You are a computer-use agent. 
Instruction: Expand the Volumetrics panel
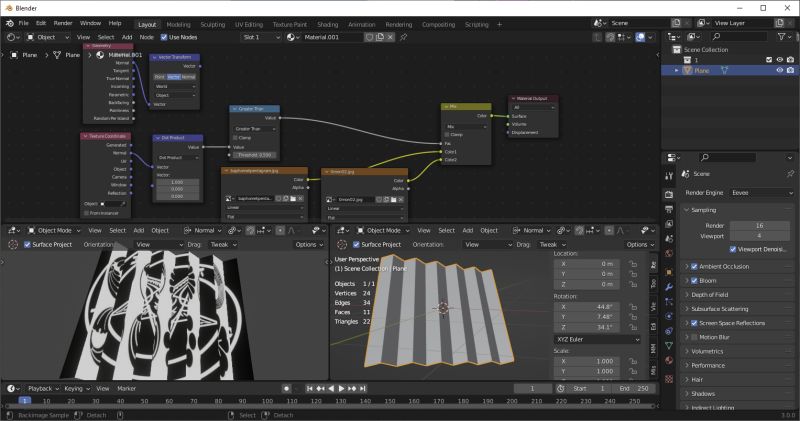click(x=687, y=352)
